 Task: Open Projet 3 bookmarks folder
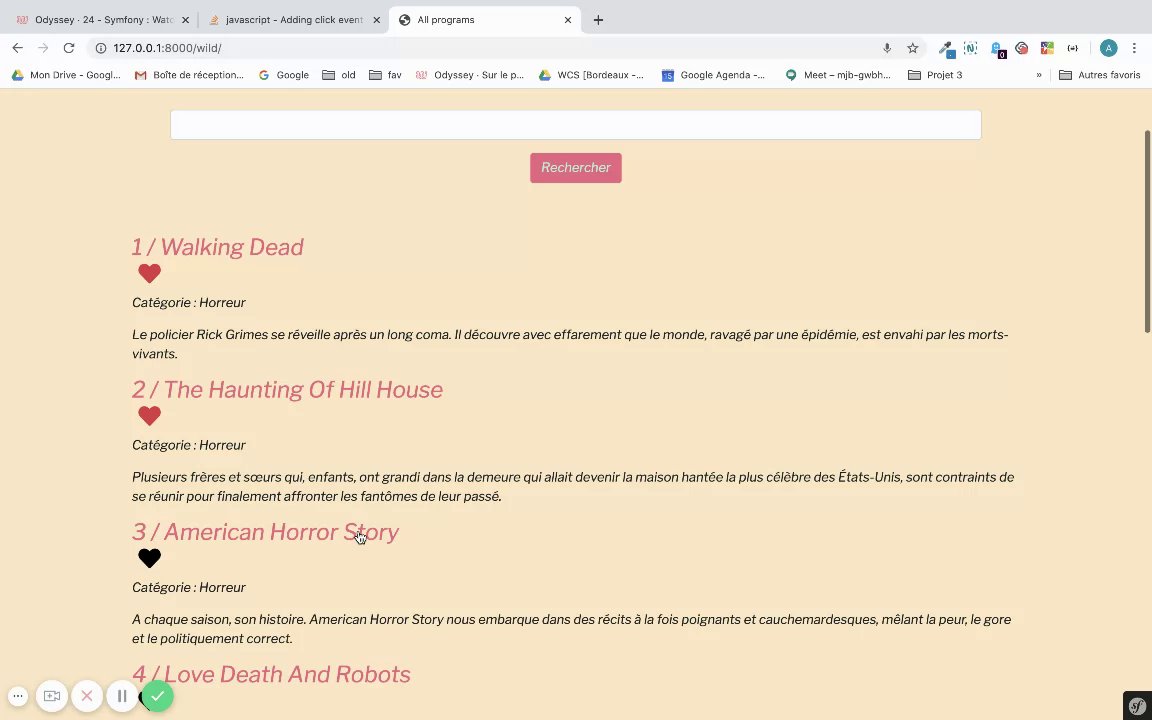pos(935,75)
